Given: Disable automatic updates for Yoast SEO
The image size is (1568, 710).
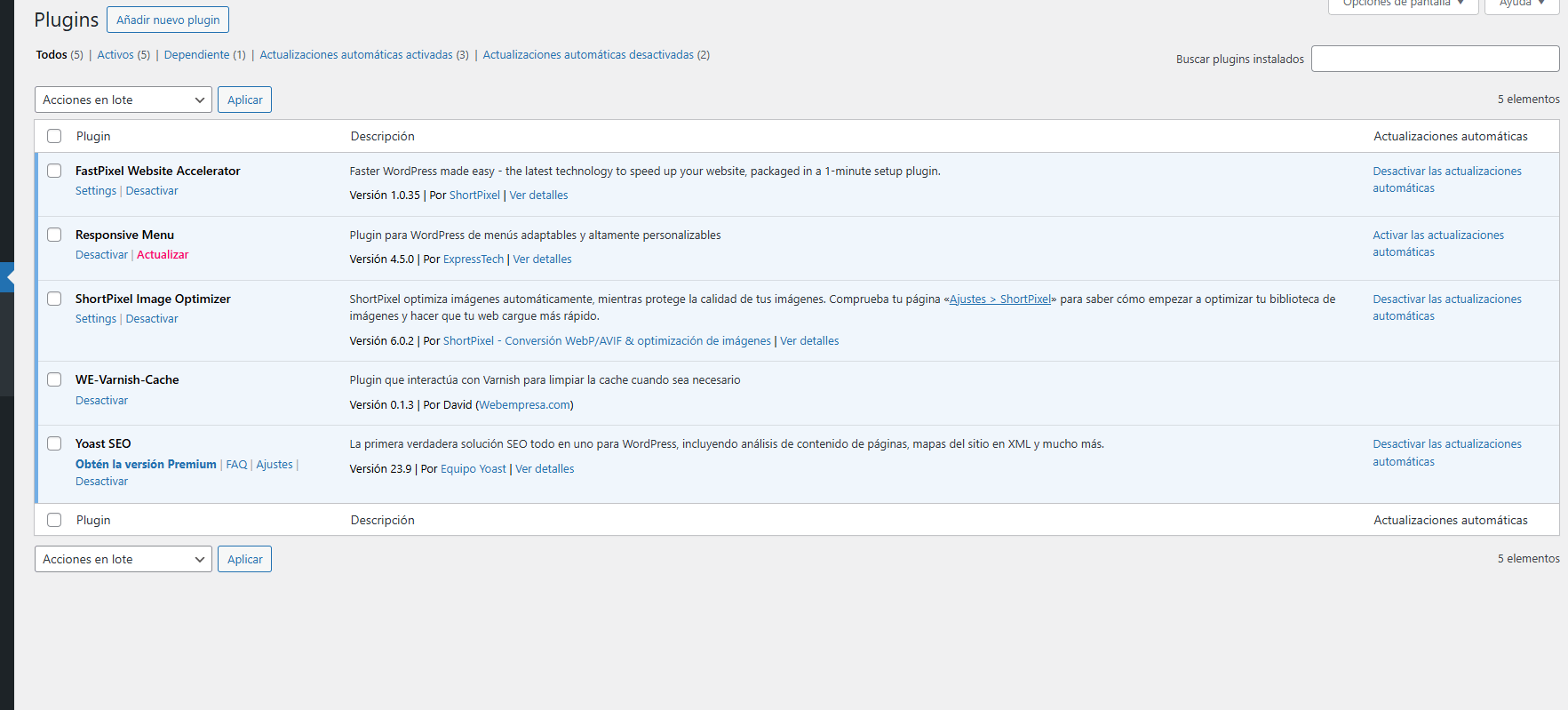Looking at the screenshot, I should 1447,452.
